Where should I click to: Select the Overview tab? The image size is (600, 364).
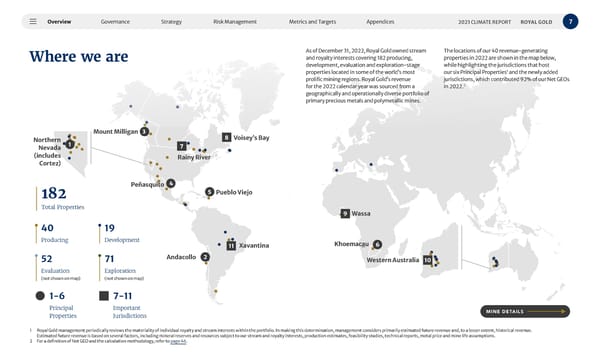coord(59,22)
